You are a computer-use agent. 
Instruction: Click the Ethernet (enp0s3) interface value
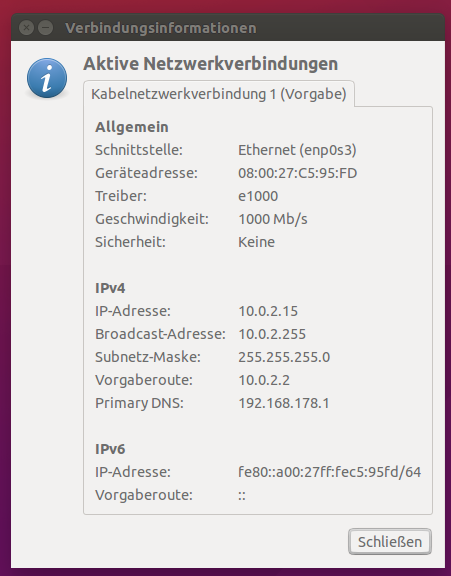[x=297, y=150]
